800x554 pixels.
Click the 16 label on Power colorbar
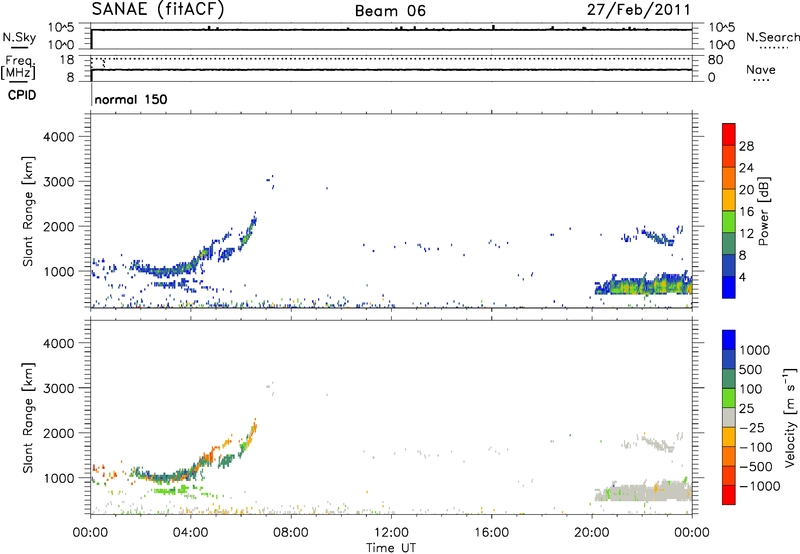(x=746, y=212)
